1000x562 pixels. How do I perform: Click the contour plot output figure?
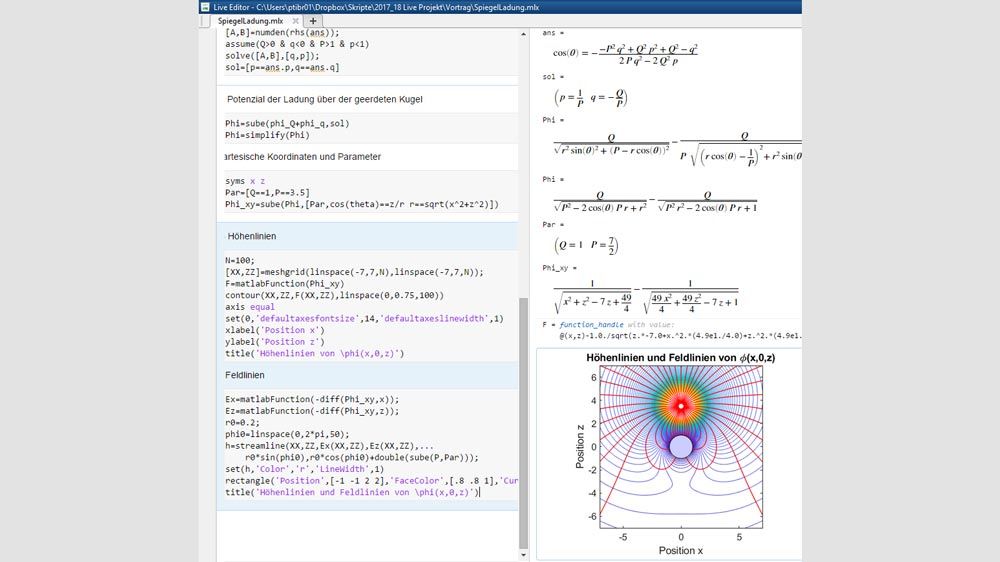pos(682,448)
